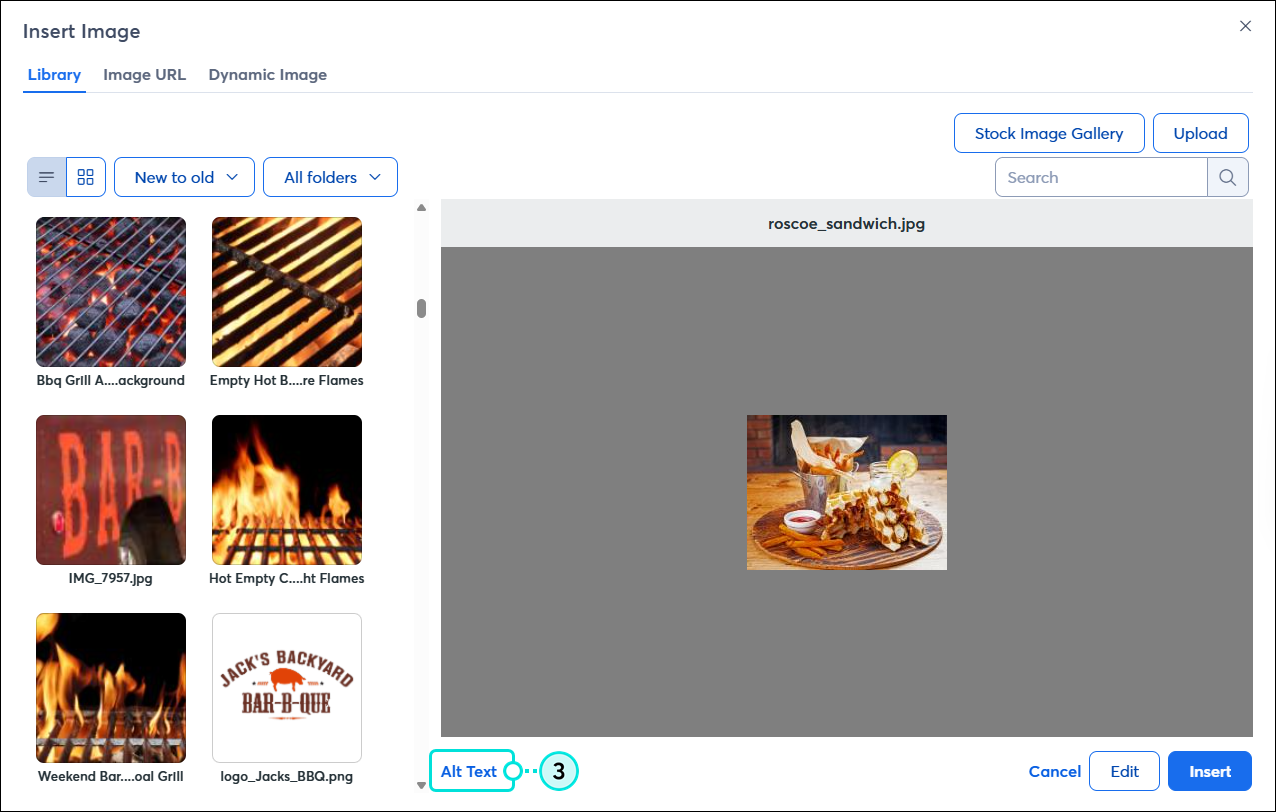
Task: Open the Dynamic Image tab
Action: coord(267,75)
